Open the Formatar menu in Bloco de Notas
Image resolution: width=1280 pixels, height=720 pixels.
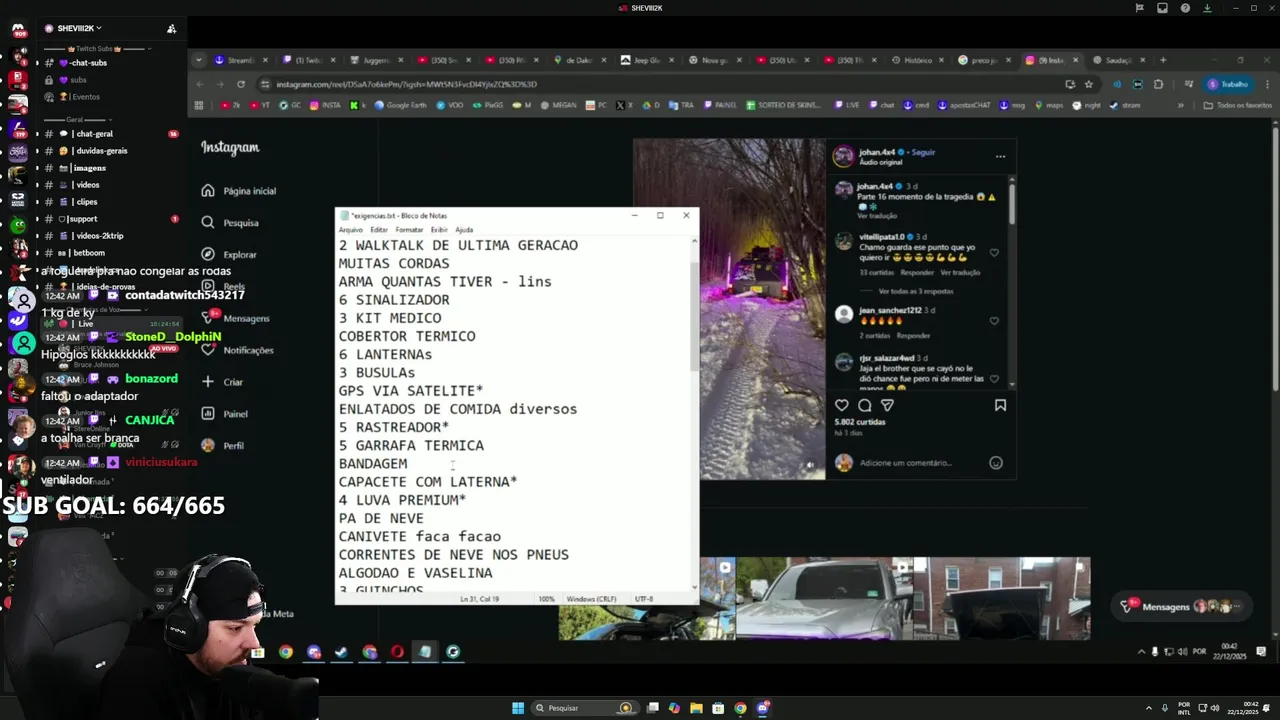pos(409,230)
